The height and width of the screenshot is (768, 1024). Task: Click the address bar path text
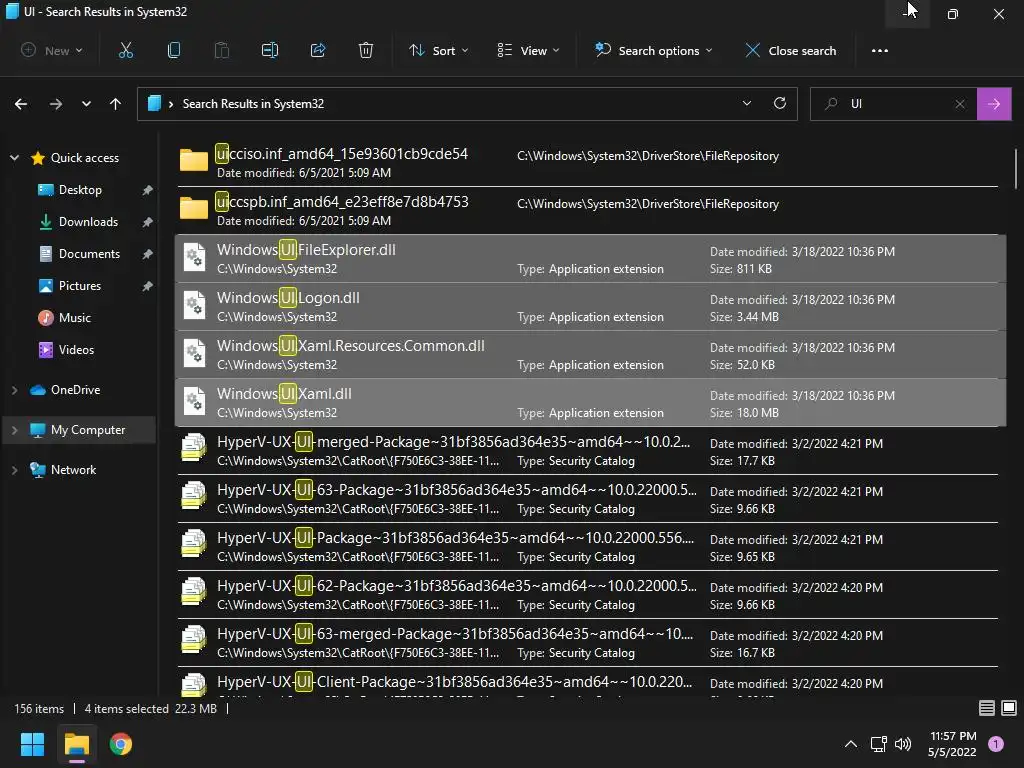coord(253,104)
